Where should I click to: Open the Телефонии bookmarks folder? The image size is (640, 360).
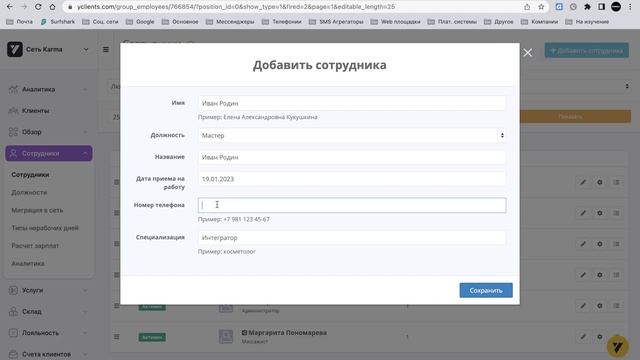point(282,22)
